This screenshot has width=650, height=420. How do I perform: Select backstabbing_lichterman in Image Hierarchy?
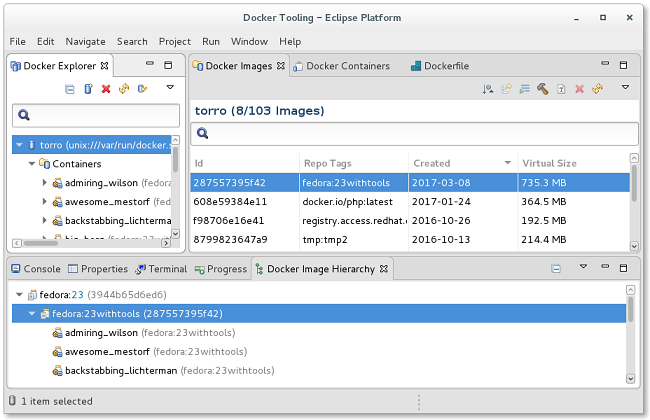pos(163,371)
